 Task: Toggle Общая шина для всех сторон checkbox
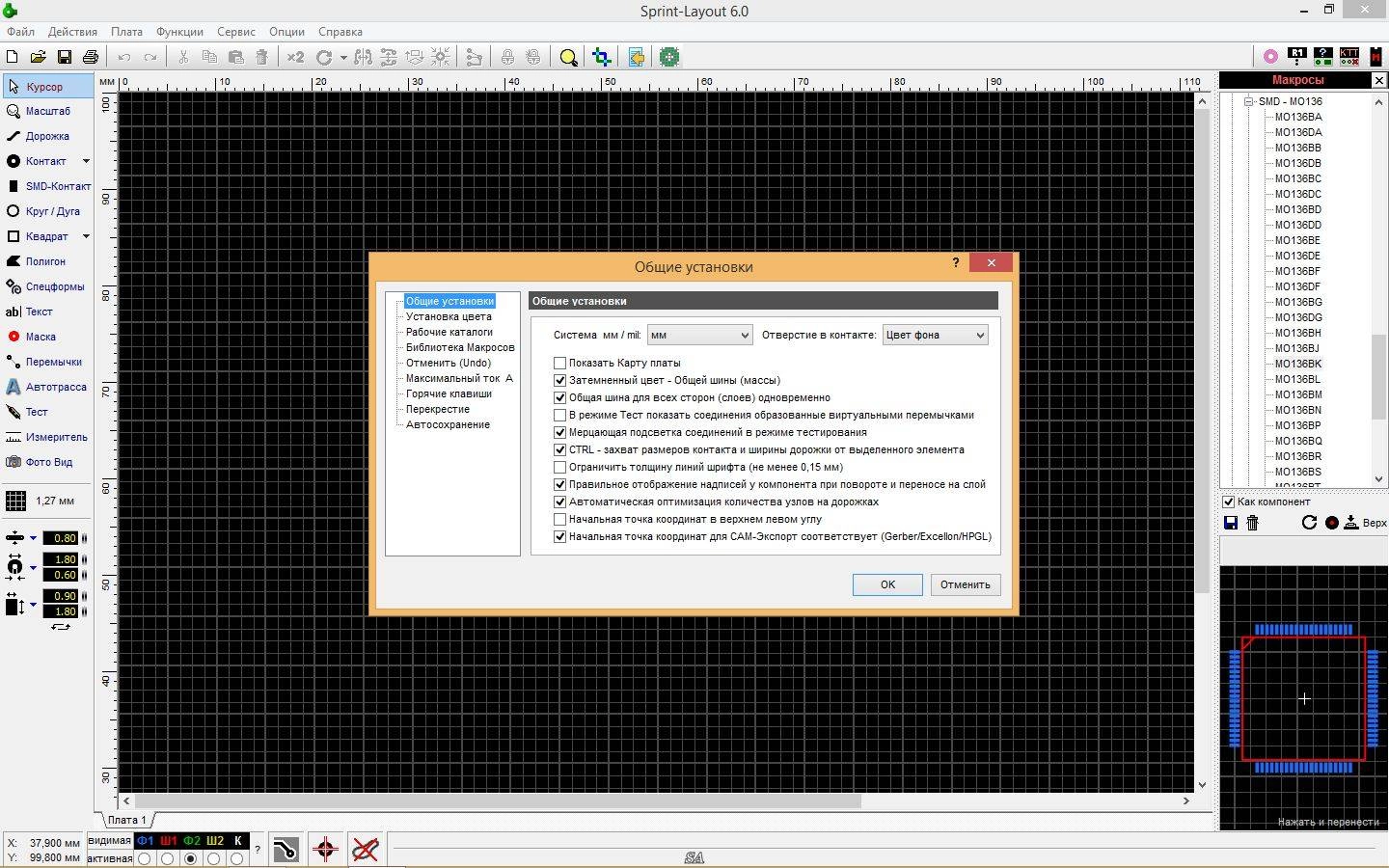coord(559,397)
